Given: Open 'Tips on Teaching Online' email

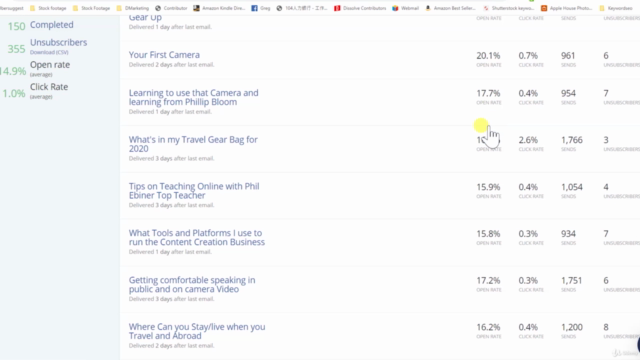Looking at the screenshot, I should (194, 191).
